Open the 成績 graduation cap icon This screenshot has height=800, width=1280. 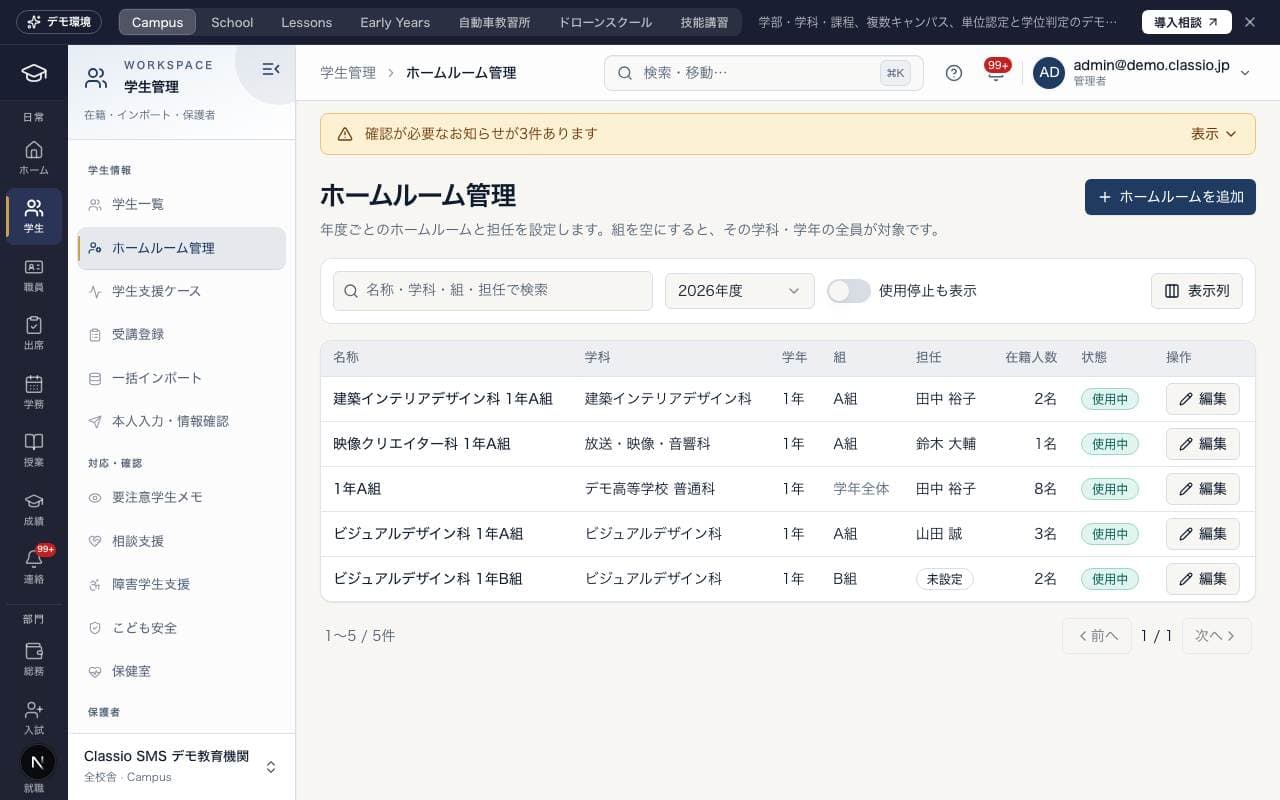coord(34,509)
